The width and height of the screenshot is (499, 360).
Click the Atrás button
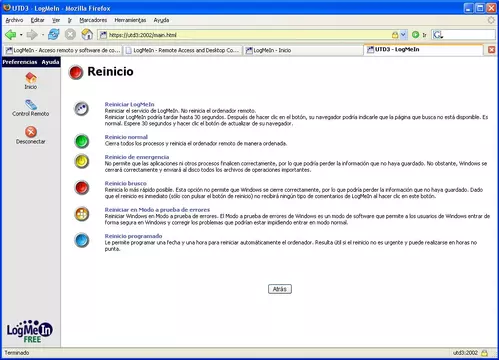tap(280, 289)
